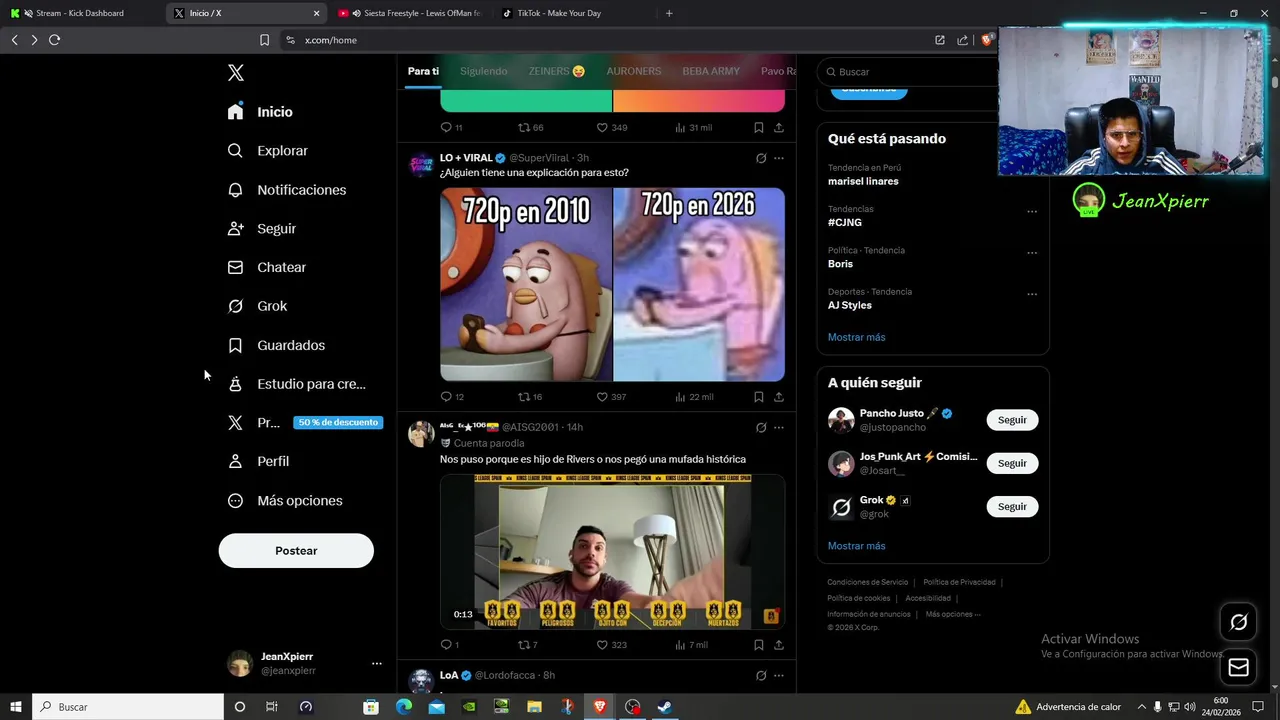Viewport: 1280px width, 720px height.
Task: Open more options for LO + VIRAL post
Action: point(779,158)
